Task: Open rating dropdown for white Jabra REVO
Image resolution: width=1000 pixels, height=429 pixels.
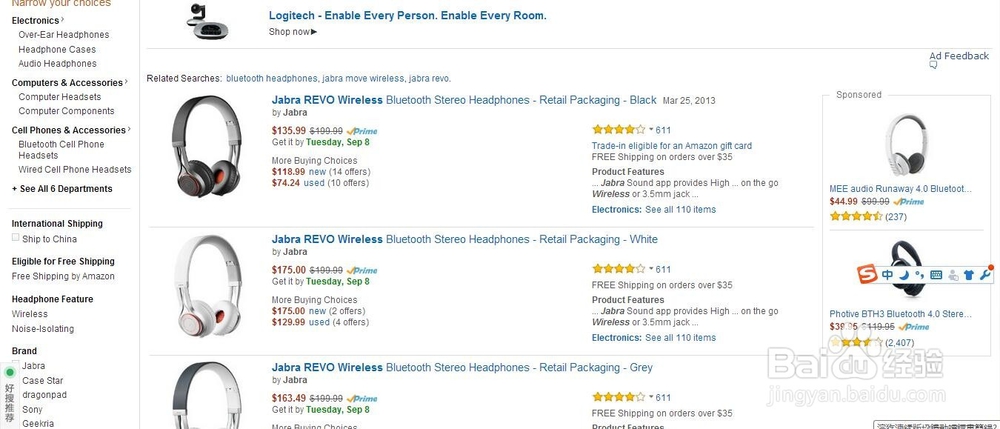Action: point(651,269)
